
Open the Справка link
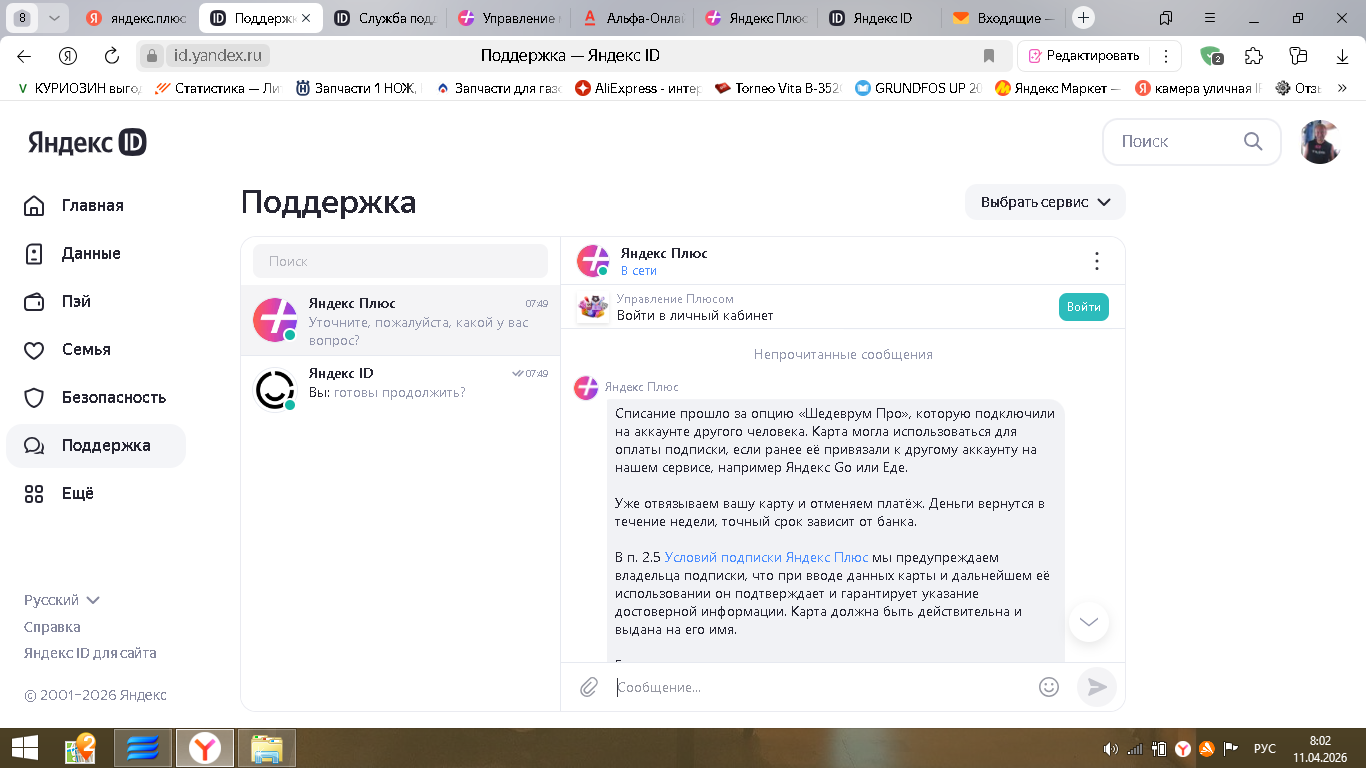tap(52, 627)
